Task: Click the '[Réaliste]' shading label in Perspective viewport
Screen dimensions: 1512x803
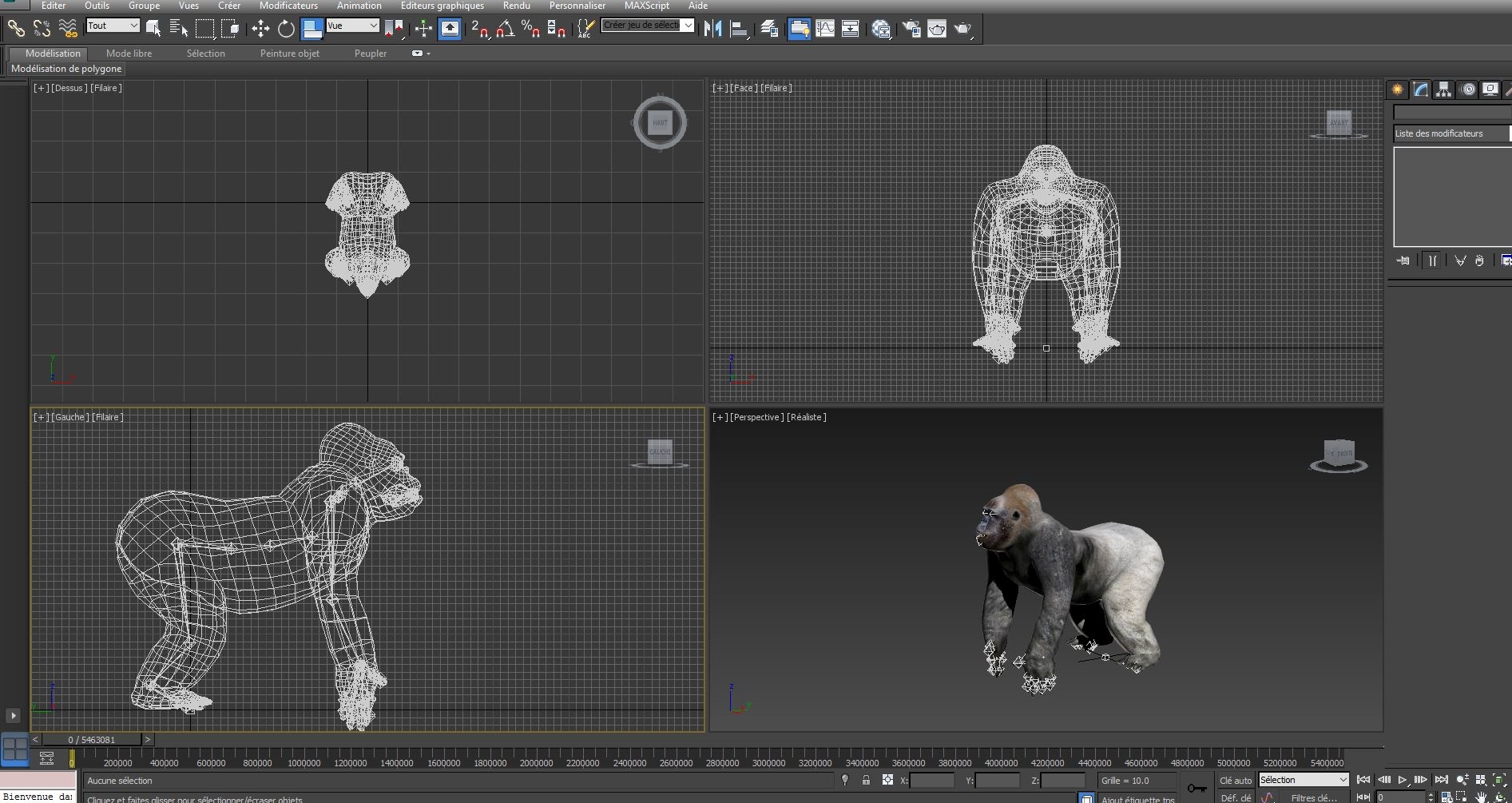Action: pos(807,417)
